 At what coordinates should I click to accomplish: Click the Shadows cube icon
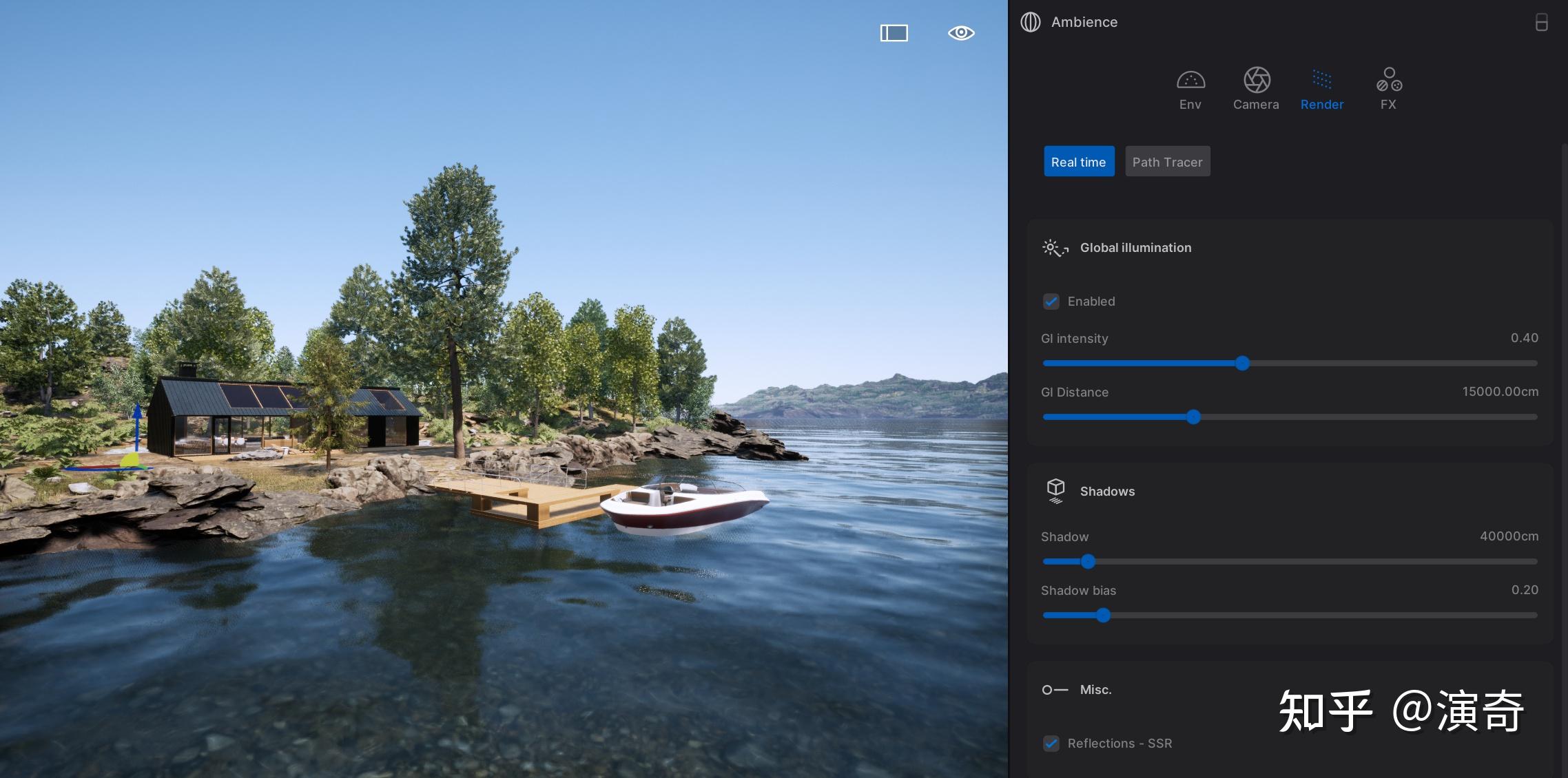tap(1055, 490)
